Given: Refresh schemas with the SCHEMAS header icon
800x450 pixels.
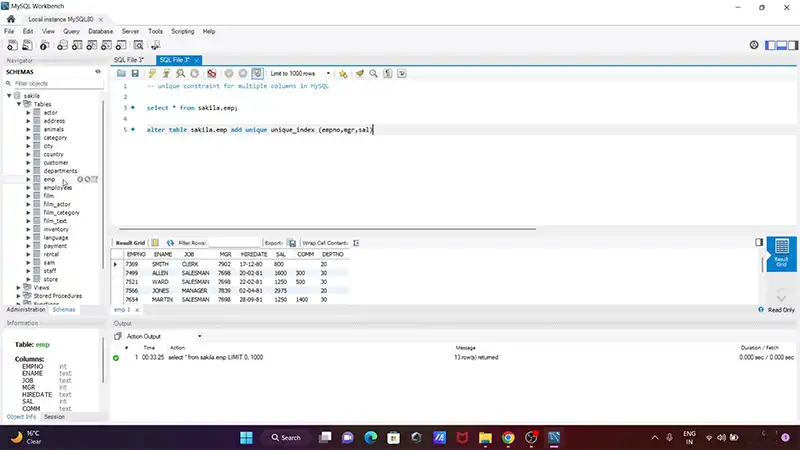Looking at the screenshot, I should [x=98, y=72].
